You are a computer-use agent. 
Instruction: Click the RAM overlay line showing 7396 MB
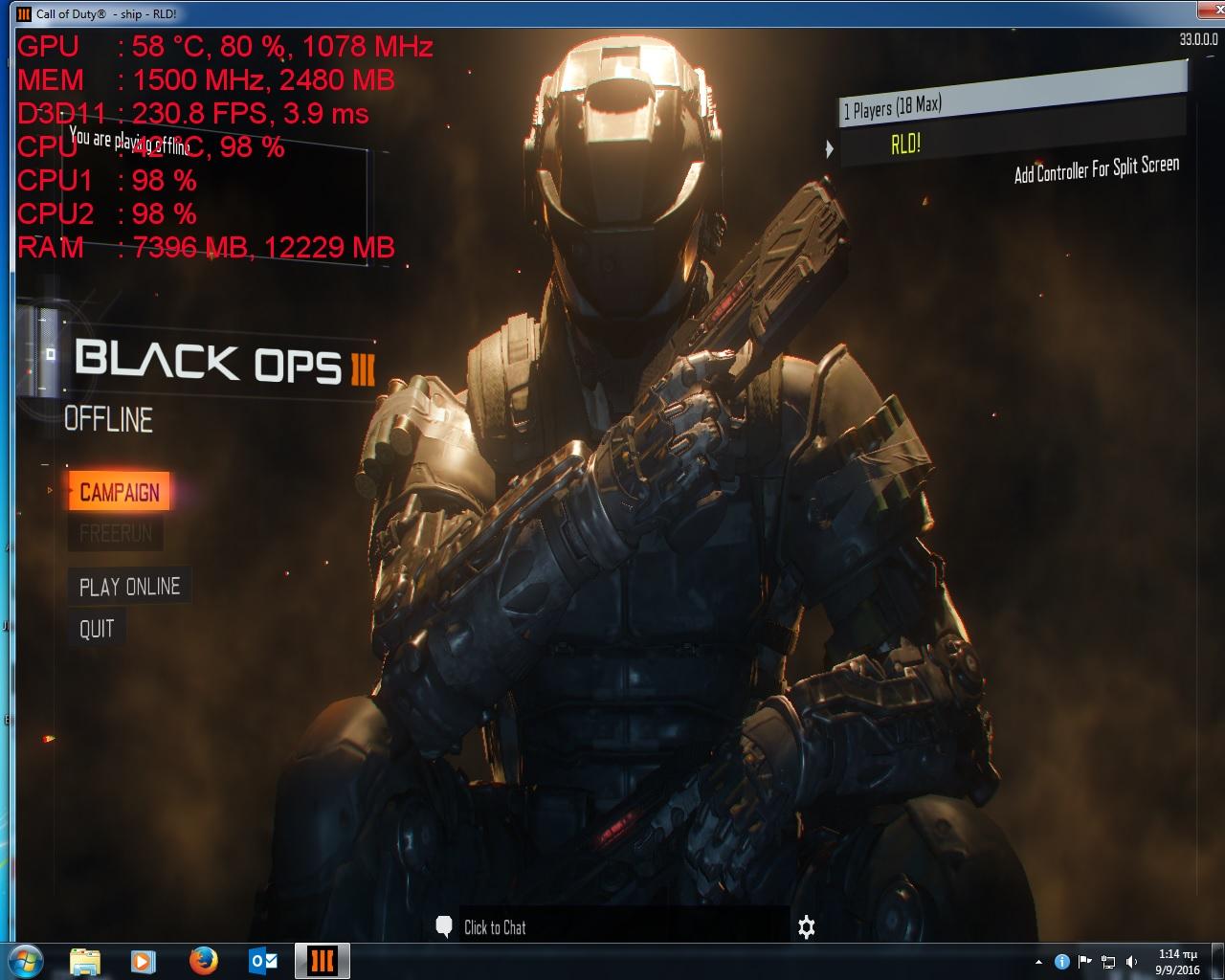[x=206, y=247]
